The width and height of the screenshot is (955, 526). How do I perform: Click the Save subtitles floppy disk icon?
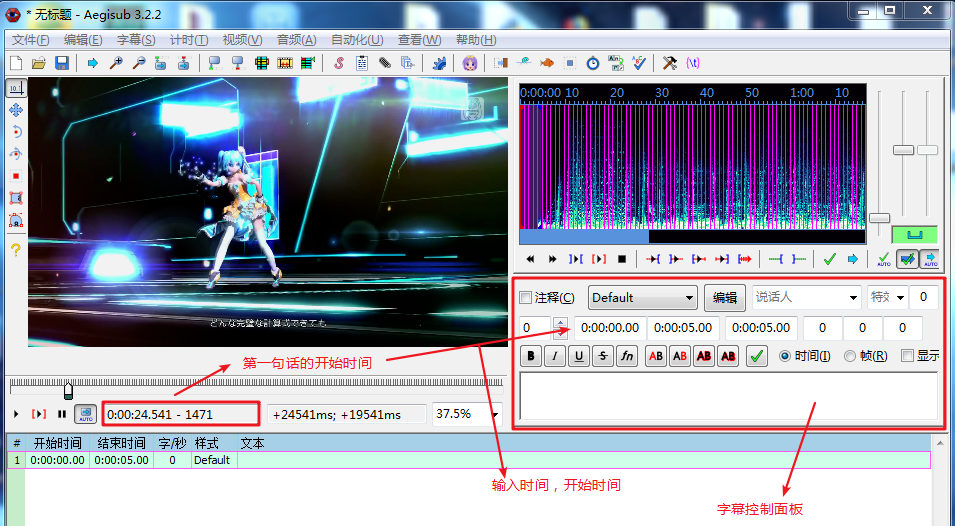pos(62,63)
